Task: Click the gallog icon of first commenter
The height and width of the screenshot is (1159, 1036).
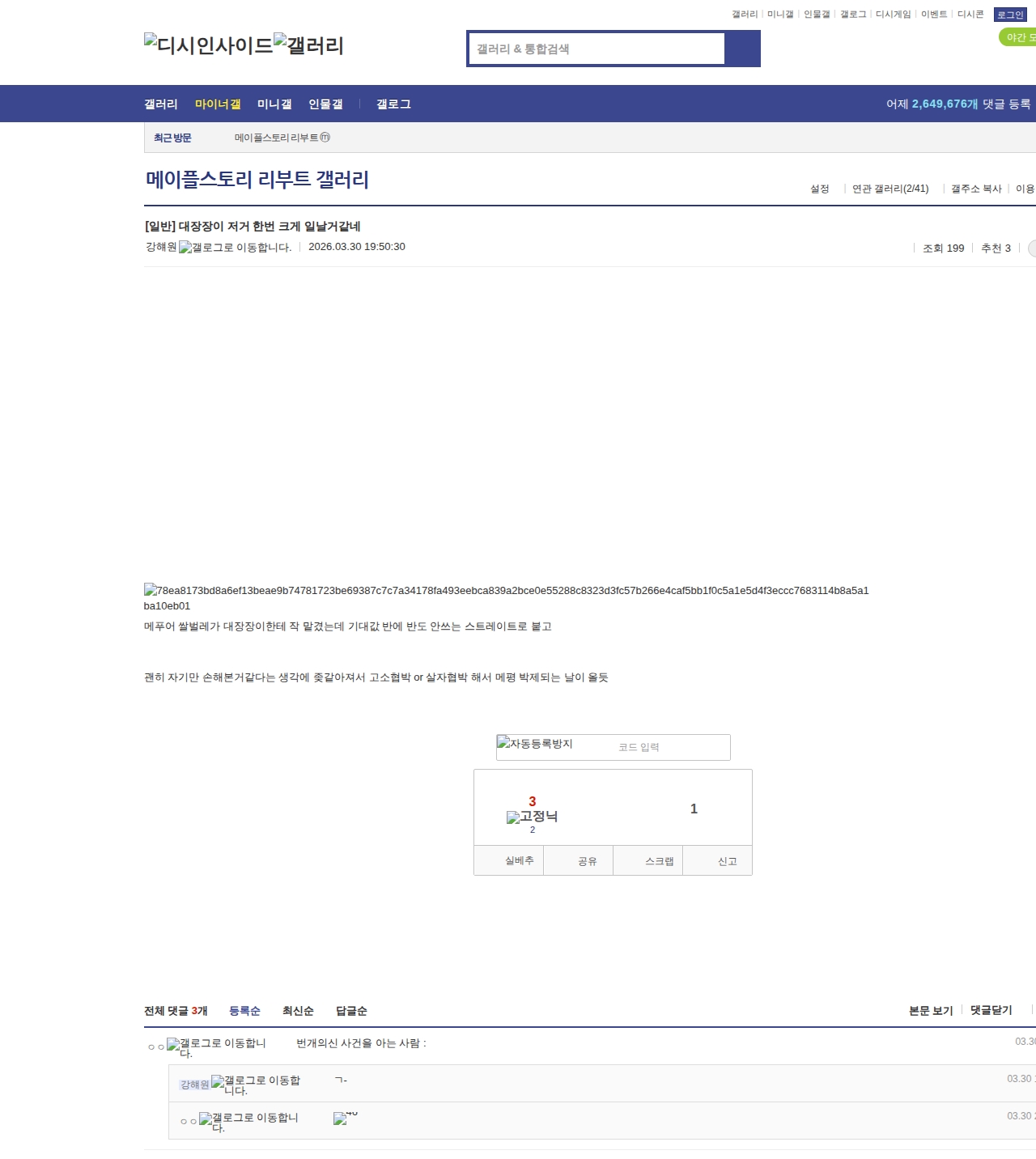Action: [x=173, y=1045]
